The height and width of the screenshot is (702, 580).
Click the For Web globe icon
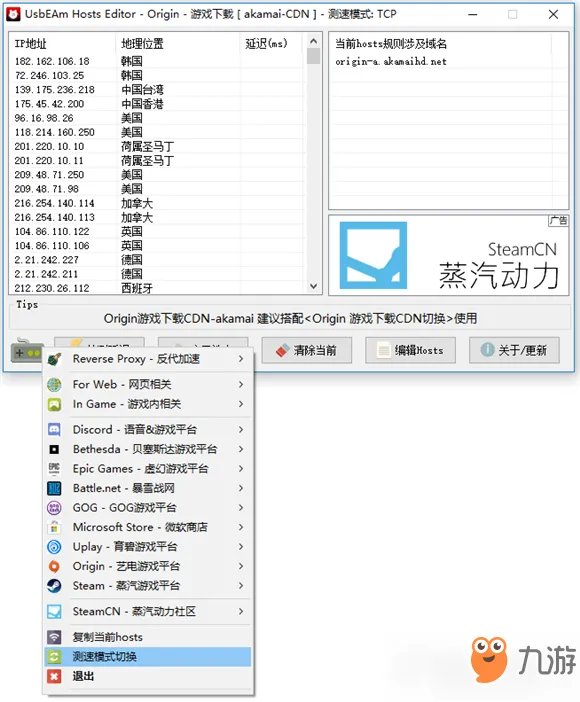[54, 385]
